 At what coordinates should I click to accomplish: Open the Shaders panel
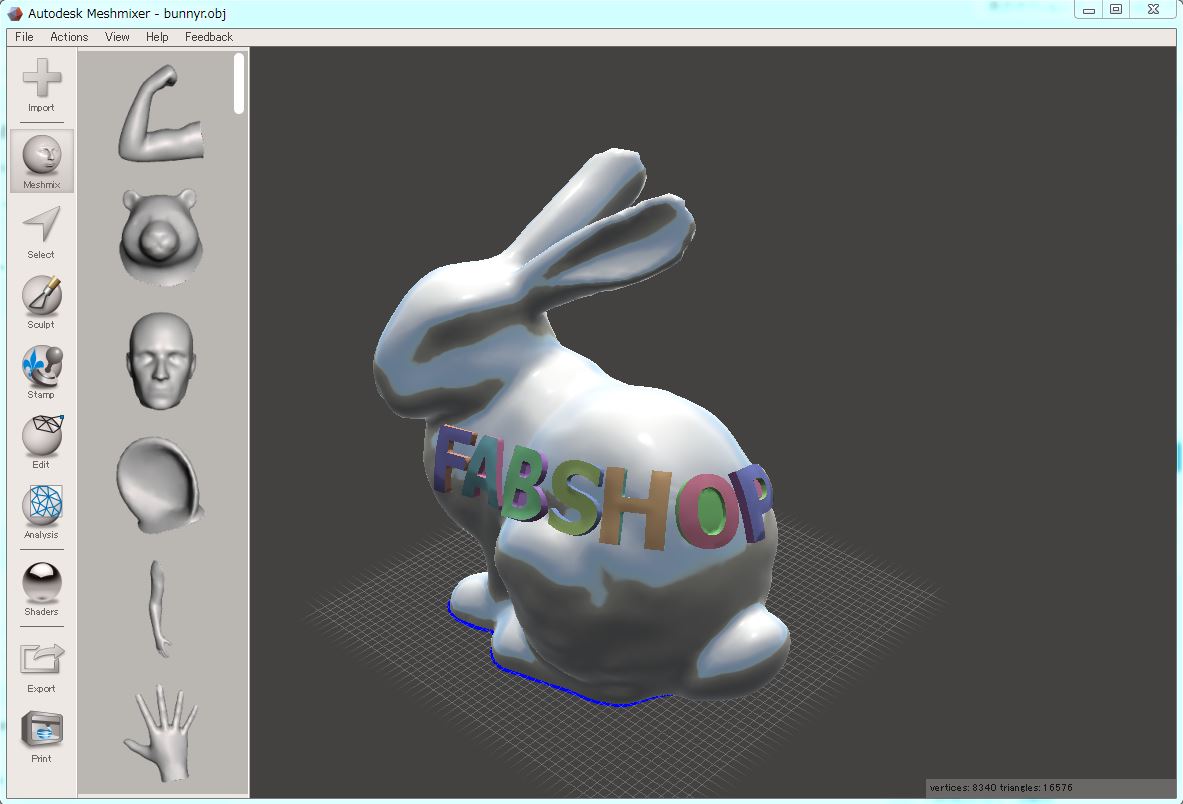(x=41, y=590)
